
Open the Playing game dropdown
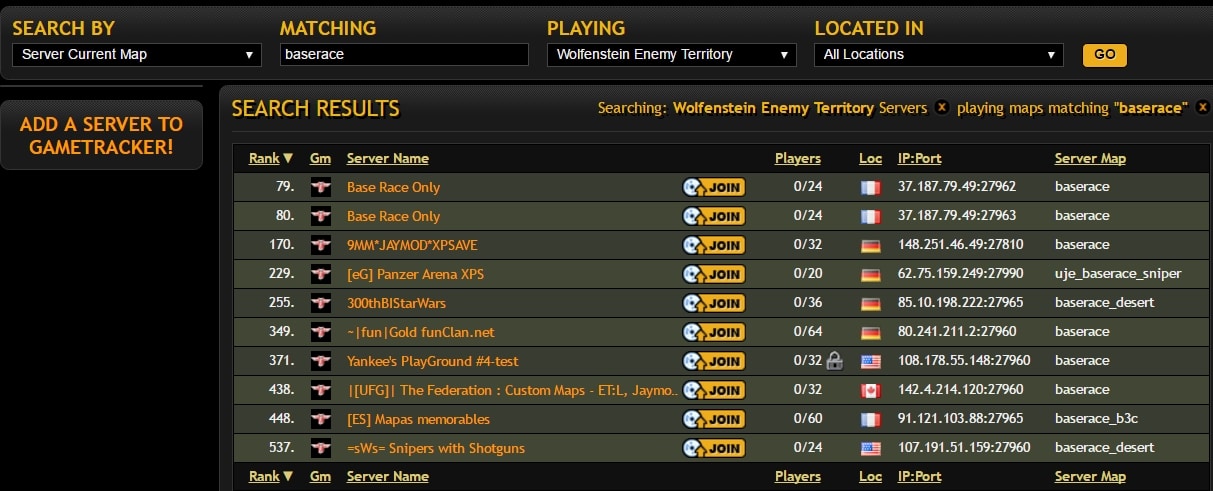(672, 55)
